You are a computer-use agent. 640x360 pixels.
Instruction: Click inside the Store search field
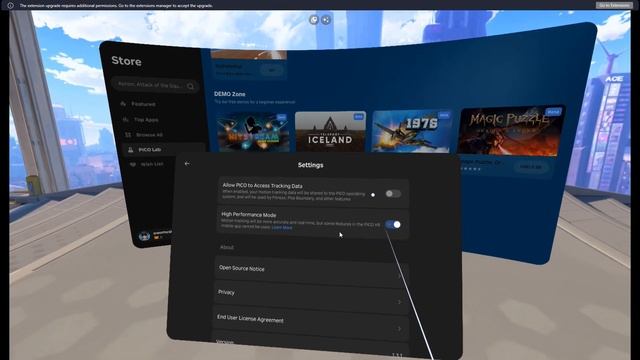pyautogui.click(x=155, y=85)
